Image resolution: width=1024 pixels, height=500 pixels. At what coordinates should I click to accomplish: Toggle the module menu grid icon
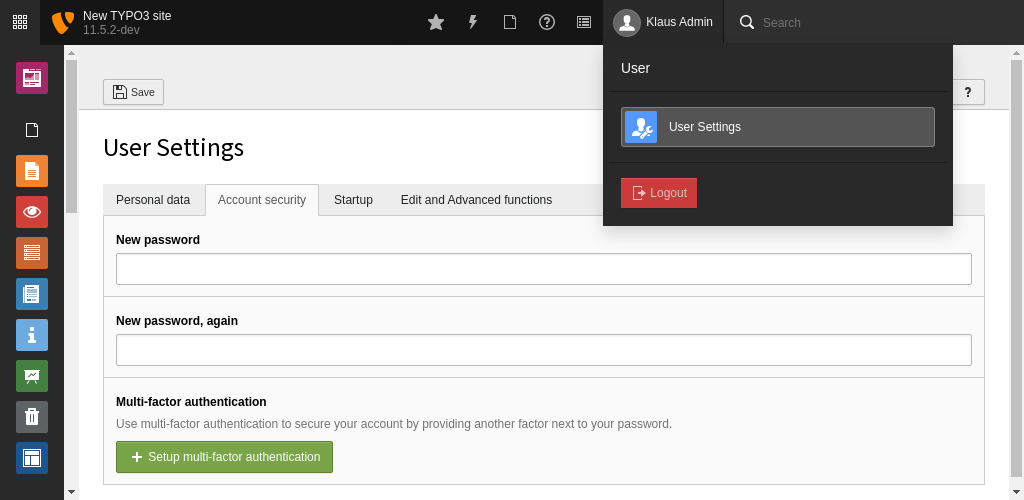pos(20,22)
